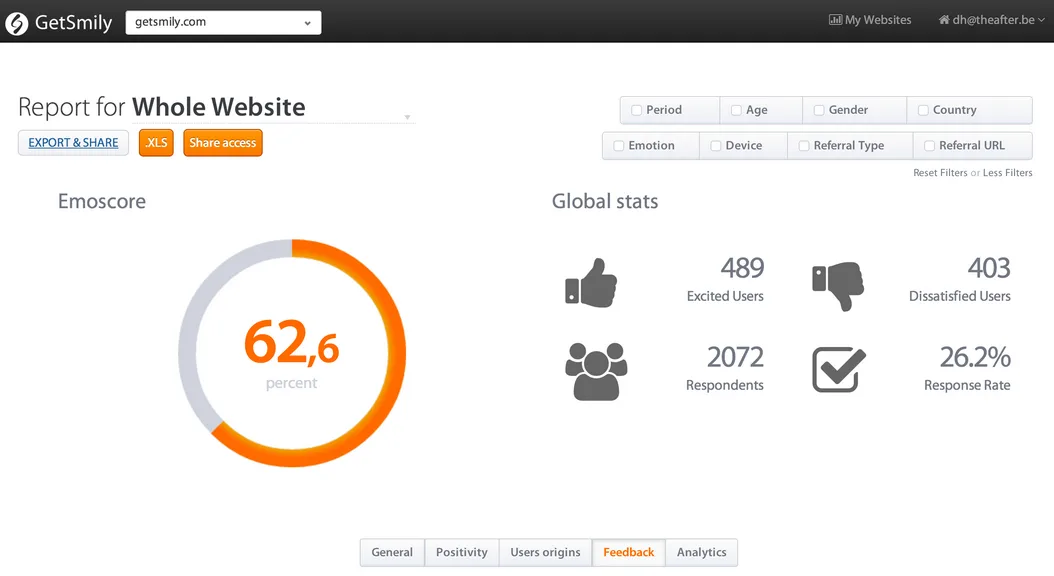The height and width of the screenshot is (576, 1054).
Task: Switch to the General tab
Action: (392, 552)
